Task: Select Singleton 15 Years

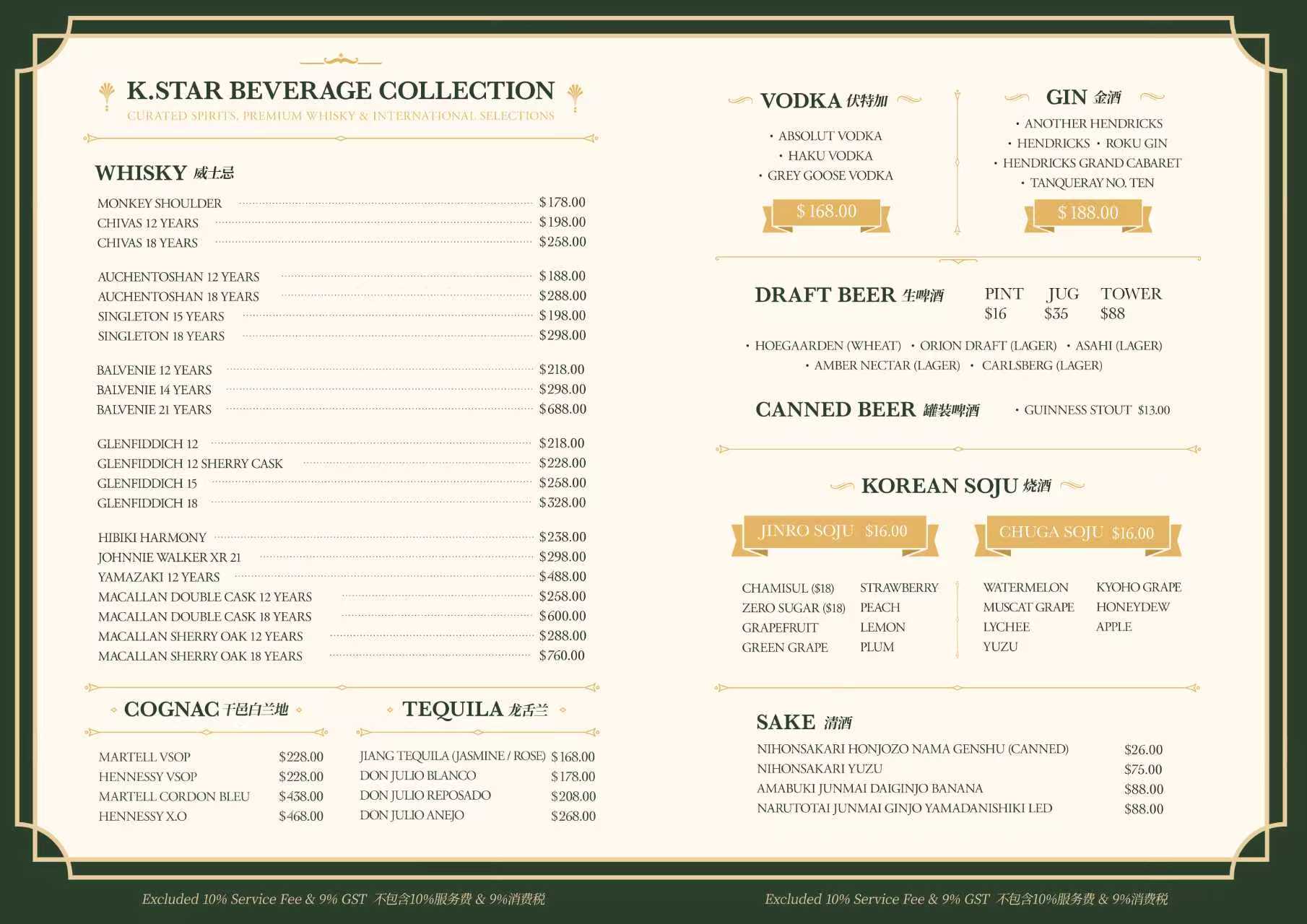Action: [x=161, y=317]
